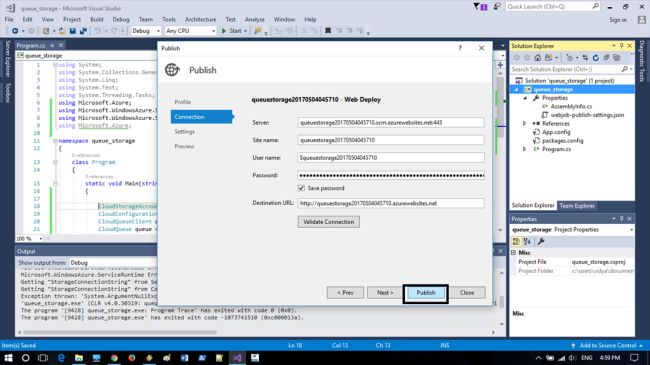Screen dimensions: 650x365
Task: Expand the Program.cs tree node
Action: tap(524, 149)
